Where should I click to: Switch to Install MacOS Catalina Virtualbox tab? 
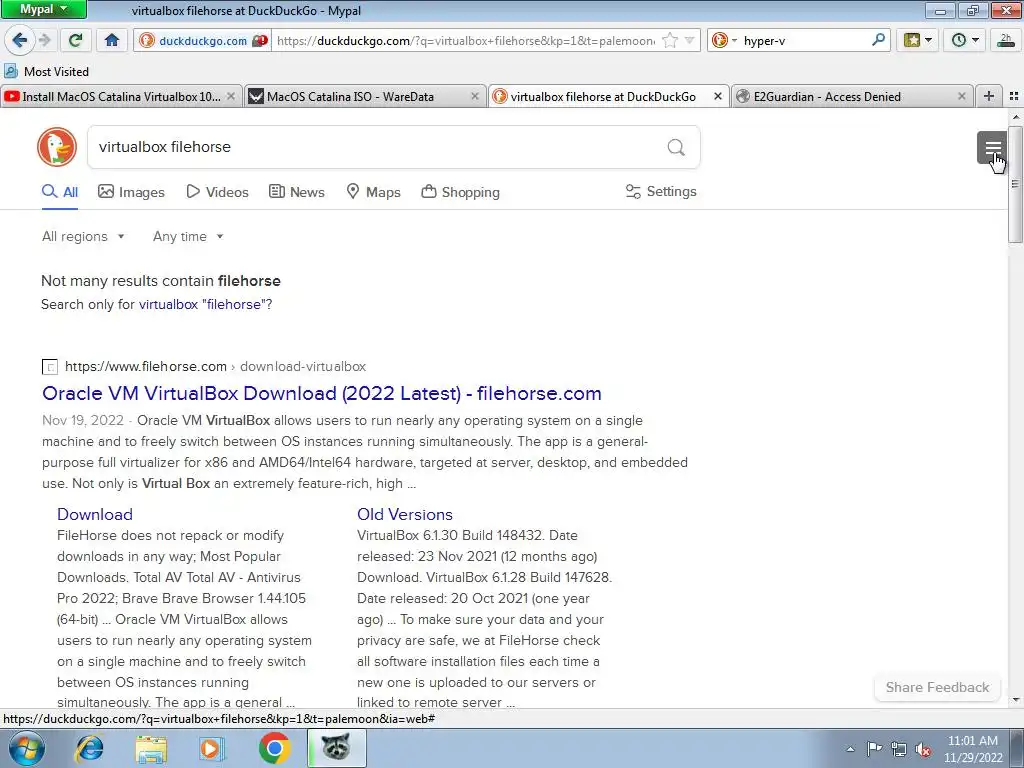(x=121, y=97)
